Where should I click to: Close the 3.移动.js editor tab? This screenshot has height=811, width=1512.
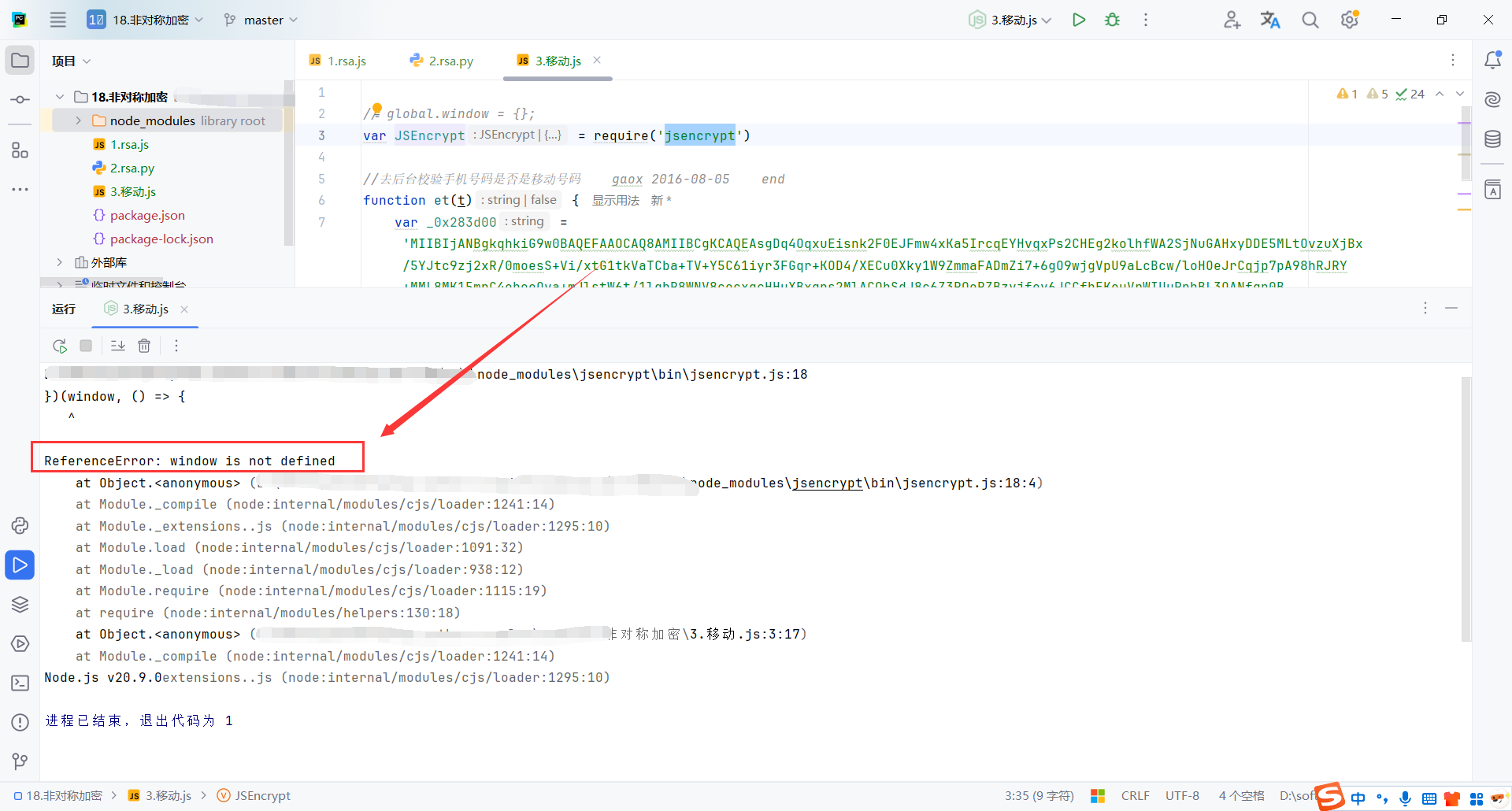click(x=597, y=60)
